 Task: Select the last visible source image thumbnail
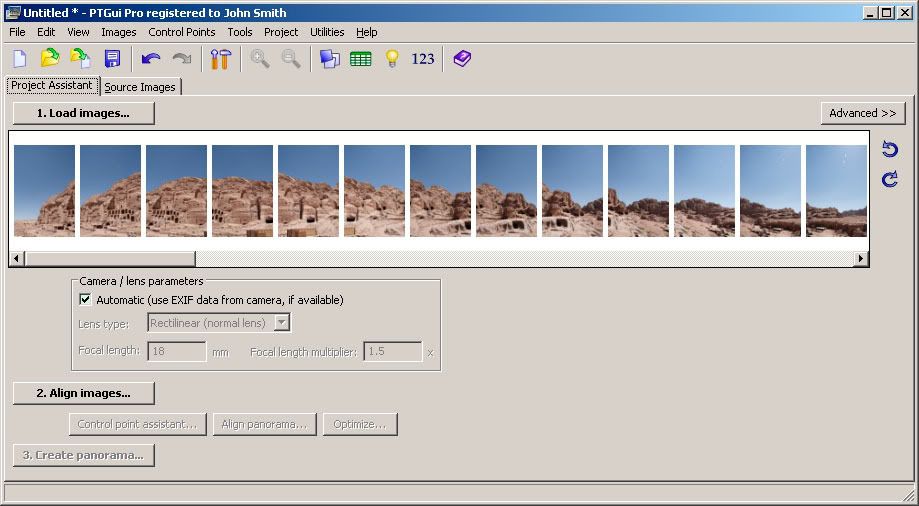tap(836, 191)
